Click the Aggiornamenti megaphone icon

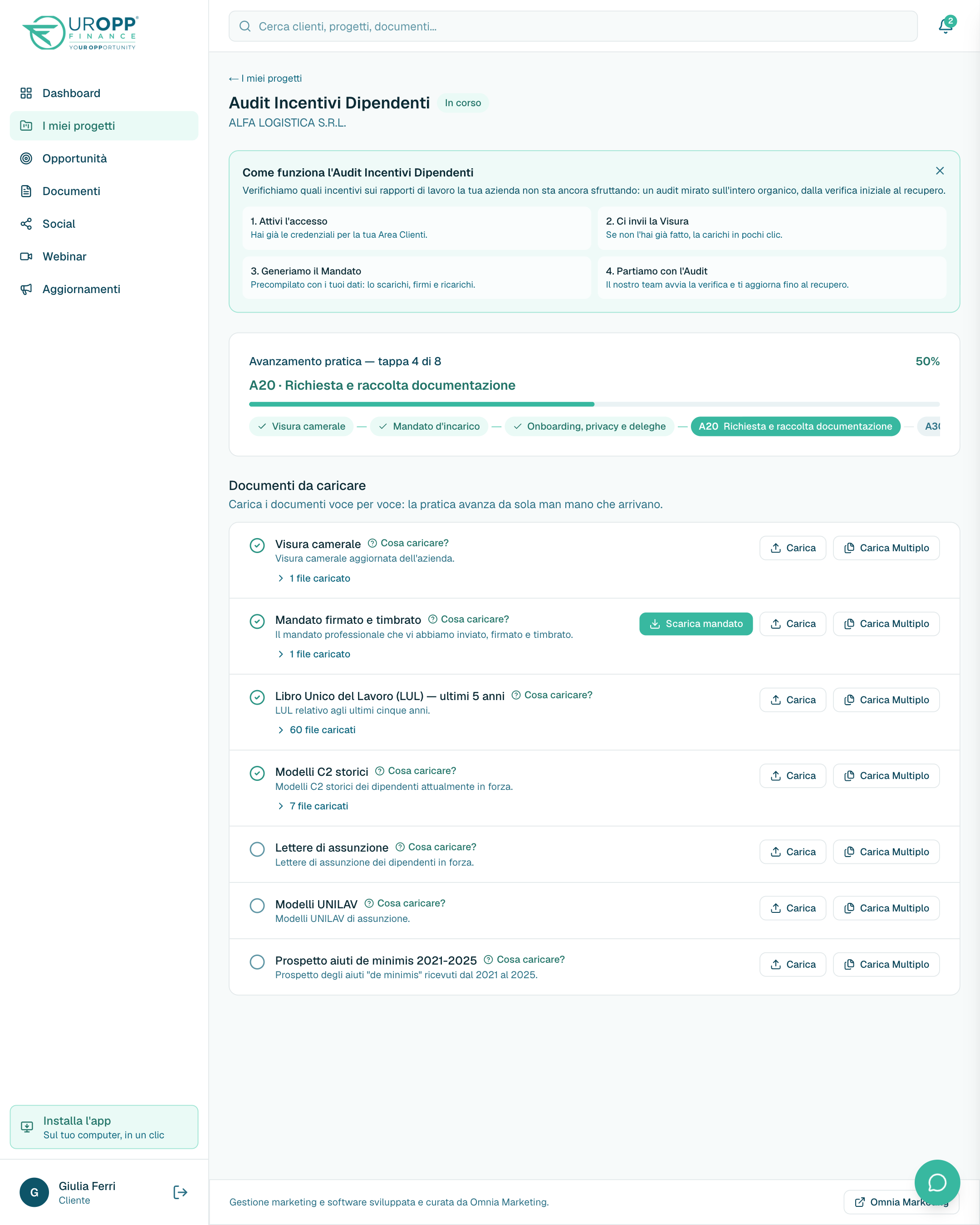(26, 289)
